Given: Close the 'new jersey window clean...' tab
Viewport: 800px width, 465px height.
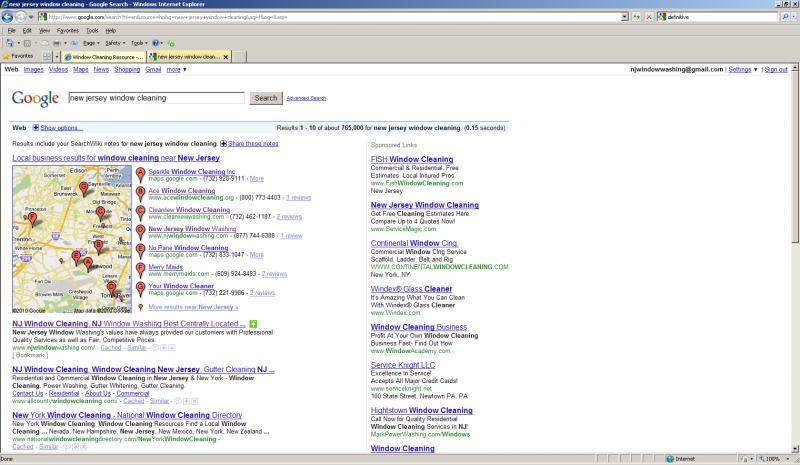Looking at the screenshot, I should coord(226,57).
